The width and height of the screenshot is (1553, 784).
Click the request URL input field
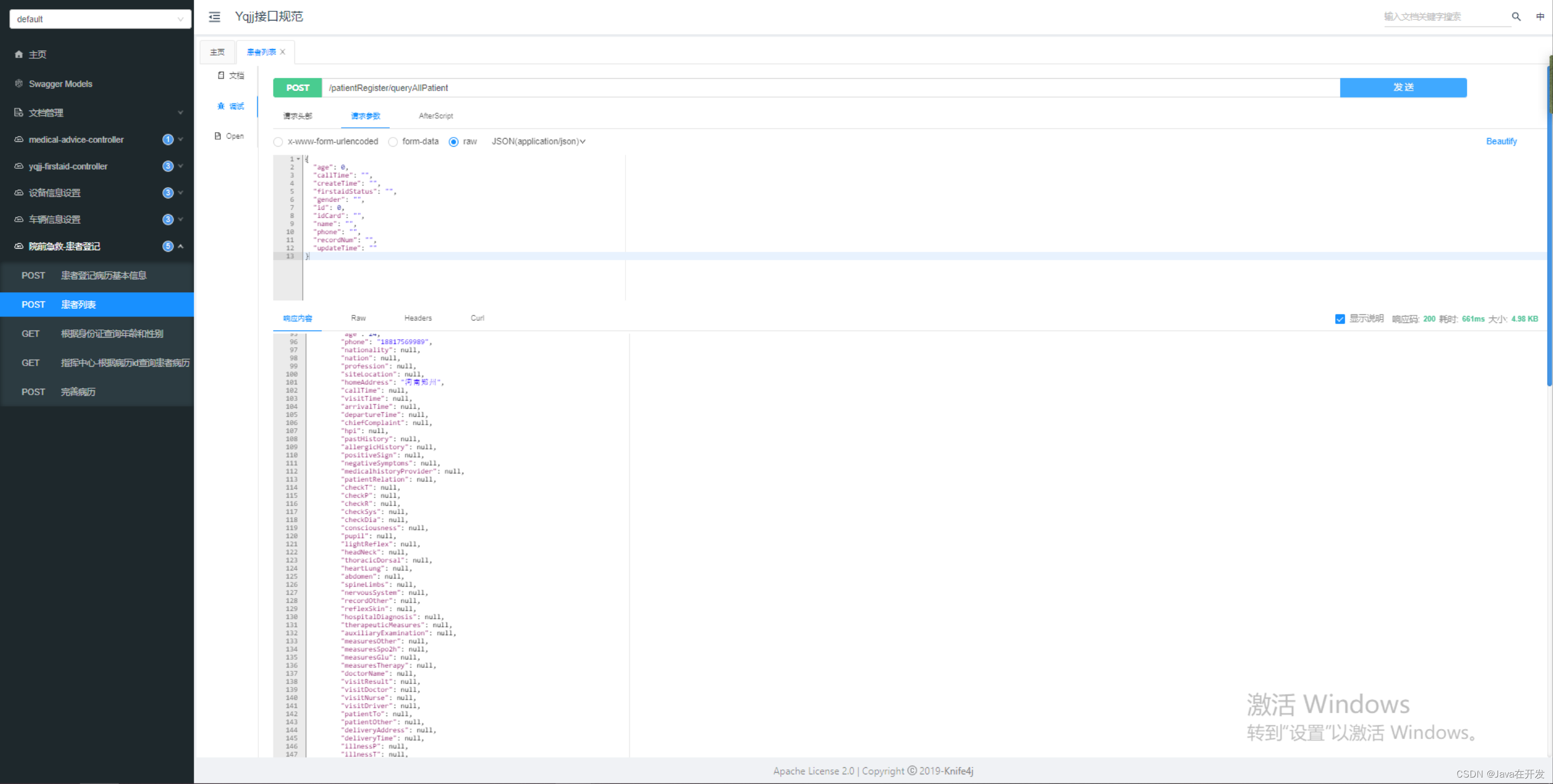(x=831, y=88)
